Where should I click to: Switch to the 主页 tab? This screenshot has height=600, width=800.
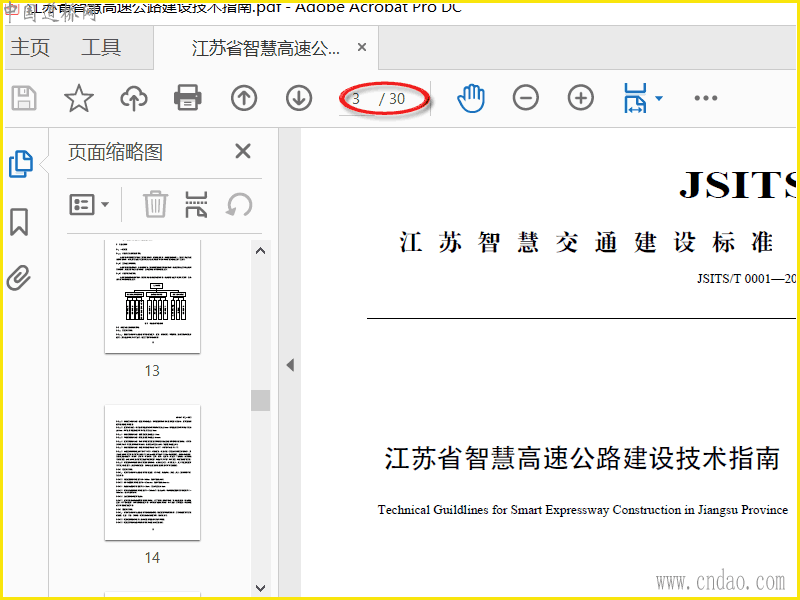click(30, 47)
